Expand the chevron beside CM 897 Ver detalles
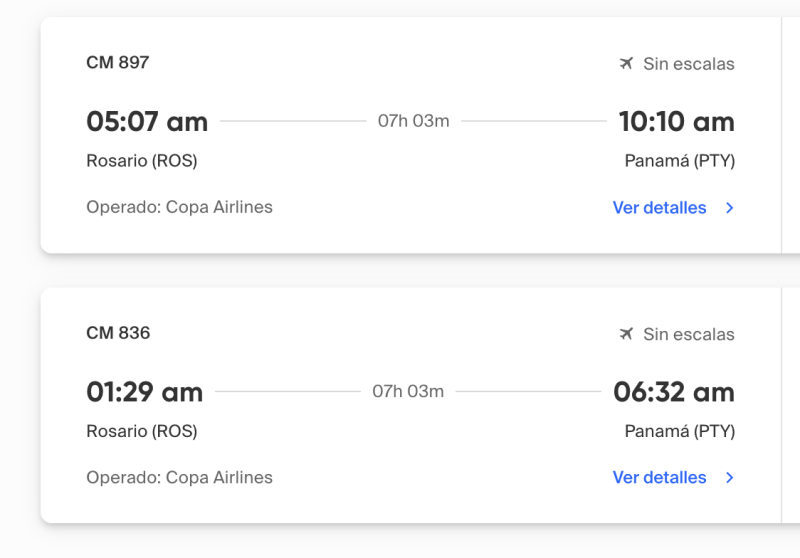The image size is (800, 558). [730, 208]
